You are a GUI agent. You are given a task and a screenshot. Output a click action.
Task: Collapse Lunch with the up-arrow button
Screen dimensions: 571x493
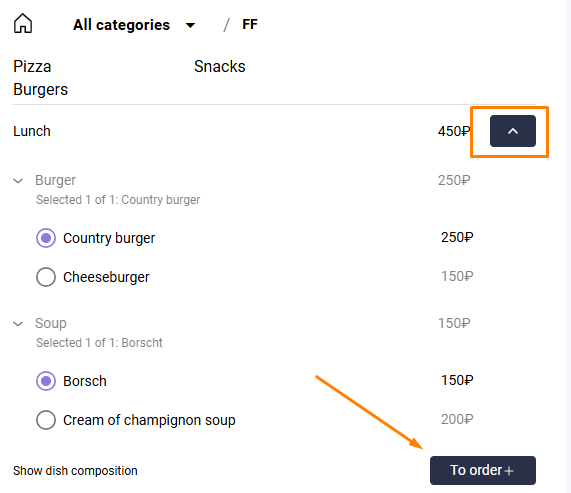[x=513, y=131]
